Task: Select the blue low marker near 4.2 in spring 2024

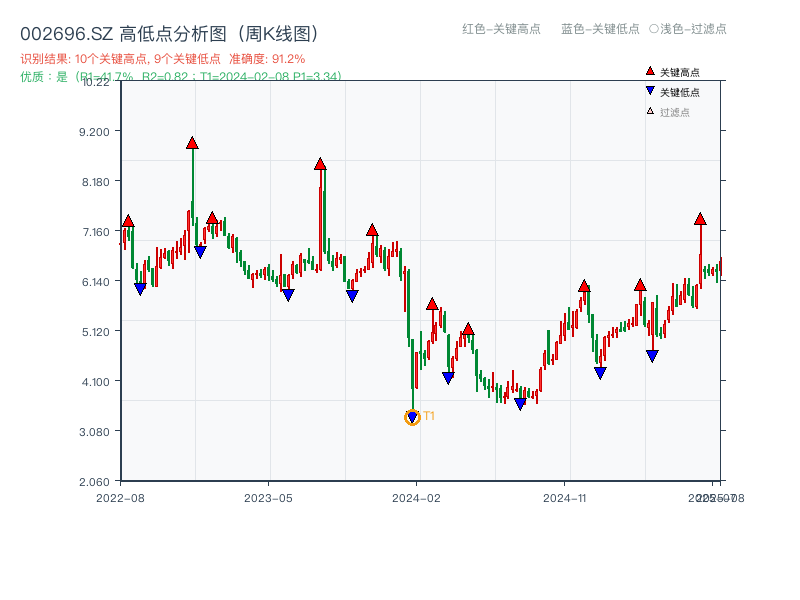Action: point(448,378)
